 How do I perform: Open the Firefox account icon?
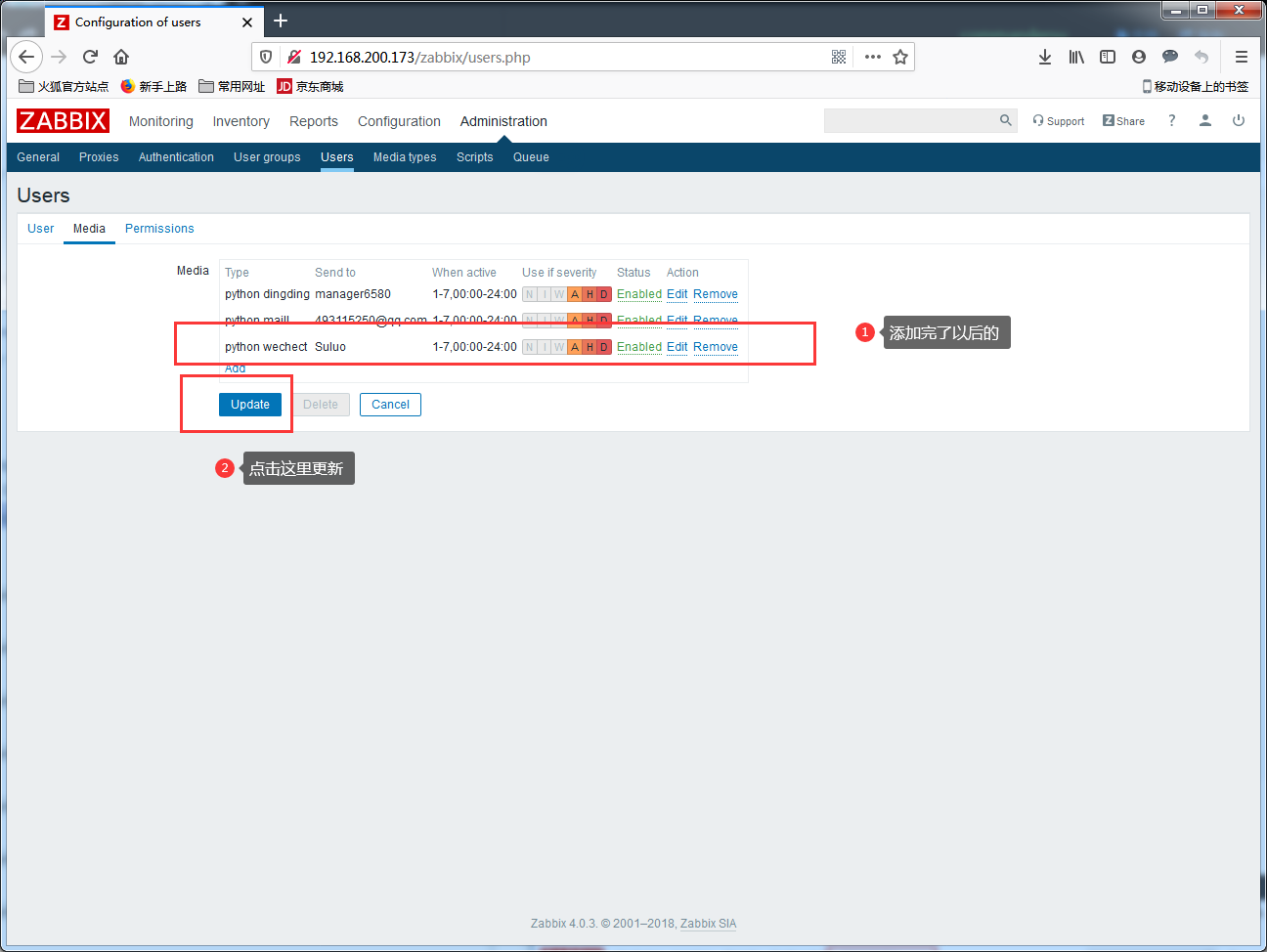click(1139, 57)
